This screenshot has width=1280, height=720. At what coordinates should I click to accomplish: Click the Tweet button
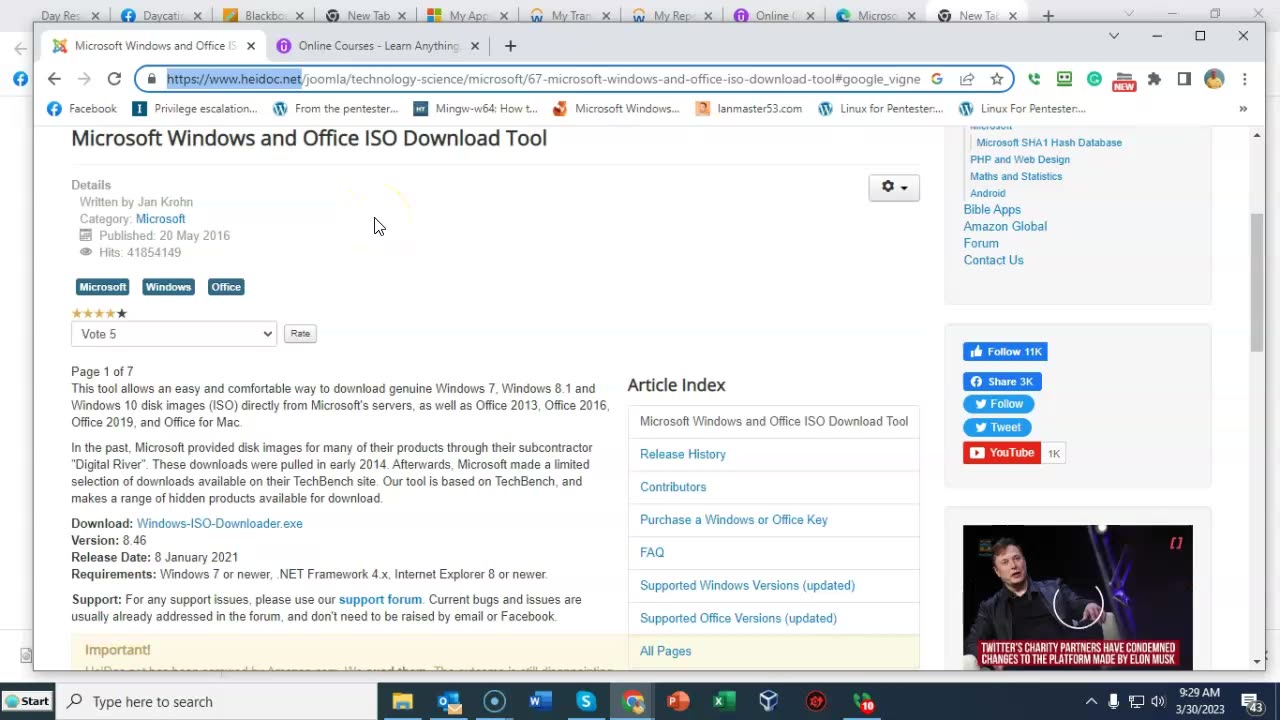[x=997, y=427]
